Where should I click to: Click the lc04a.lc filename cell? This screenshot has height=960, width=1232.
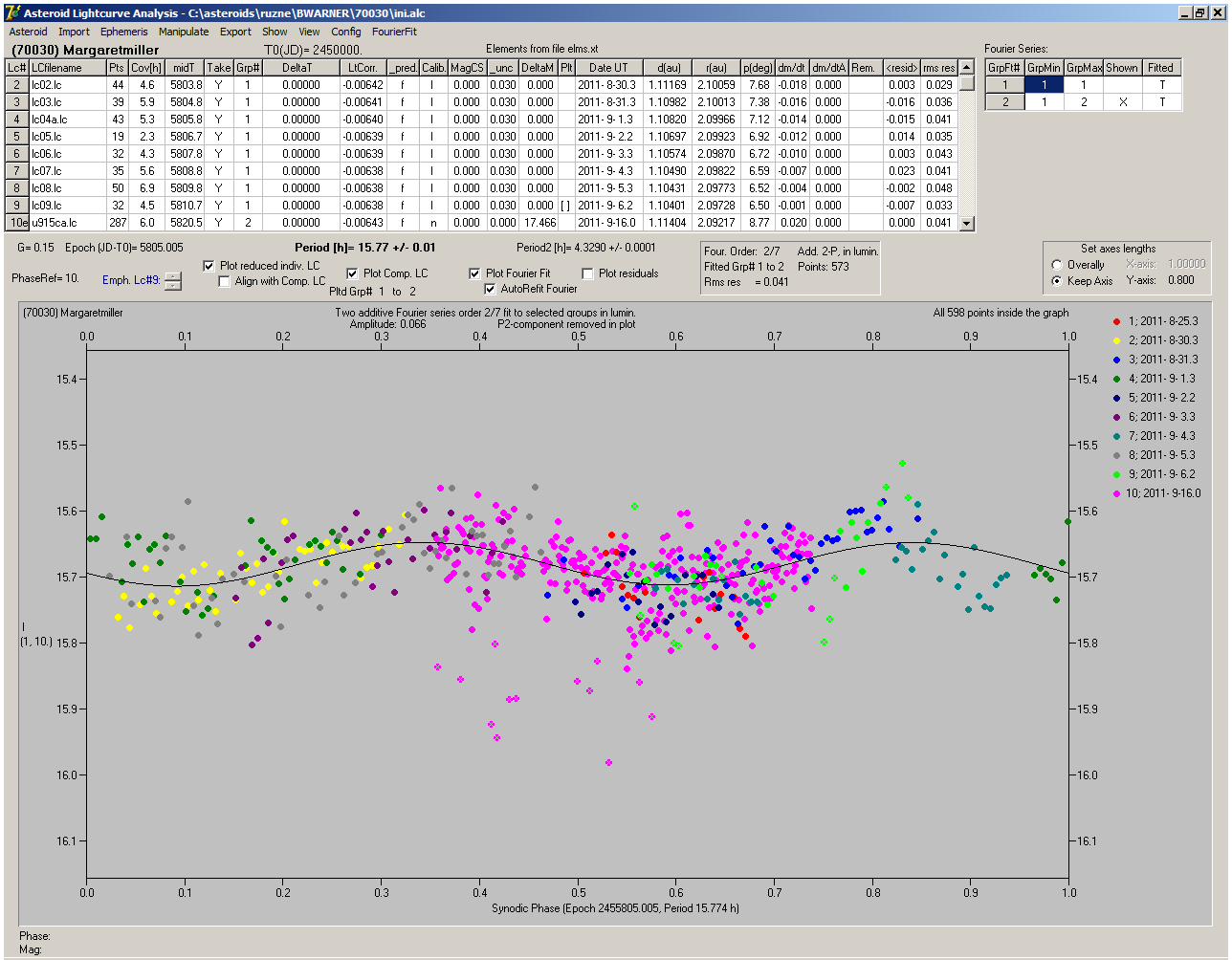click(67, 120)
